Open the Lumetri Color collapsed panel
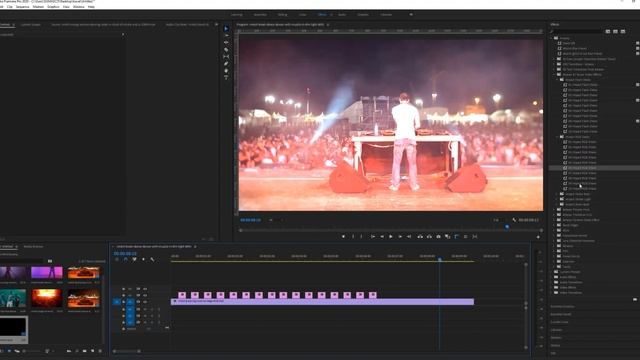640x360 pixels. (x=560, y=322)
